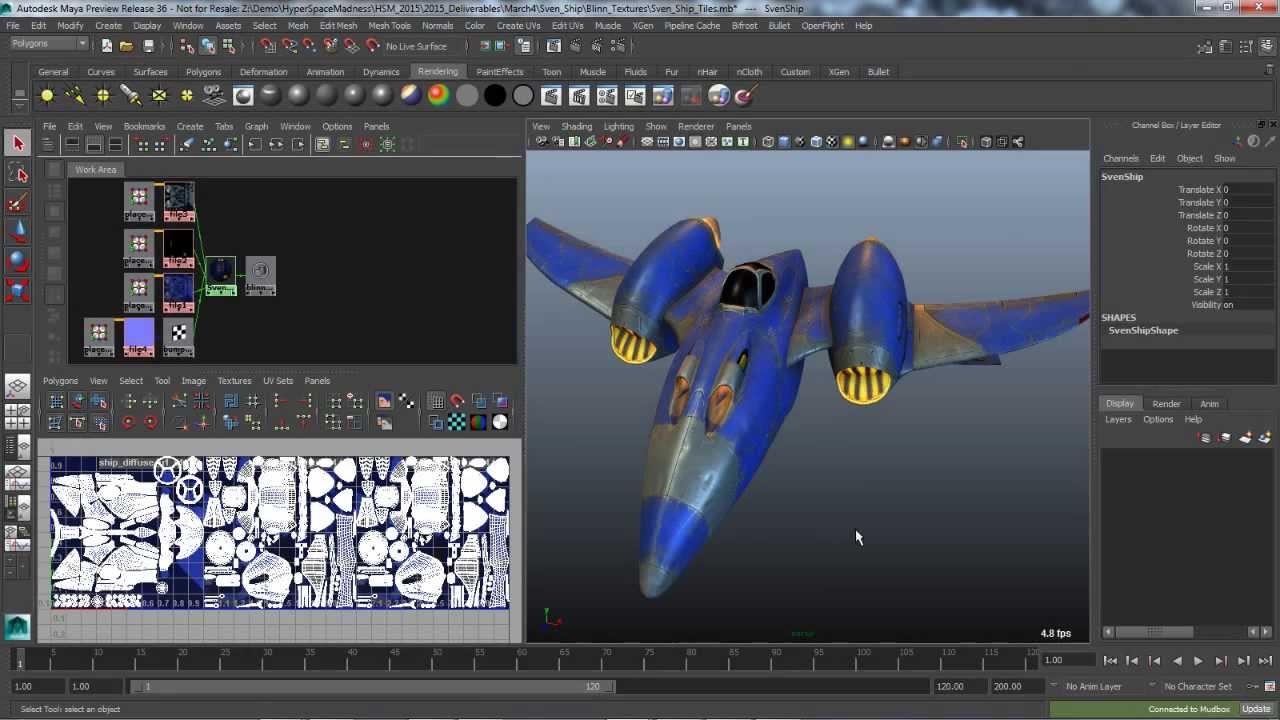Image resolution: width=1280 pixels, height=720 pixels.
Task: Toggle Channel Box visibility icon top right
Action: 1268,46
